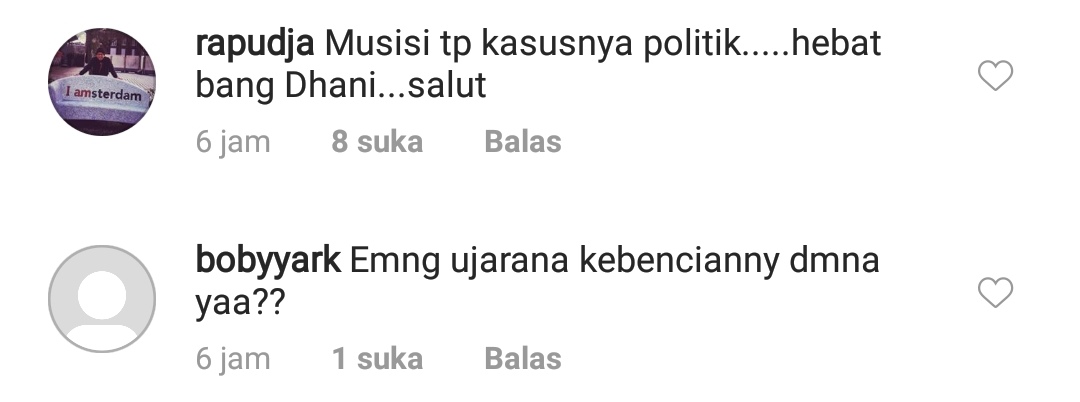Open rapudja's profile picture
1080x402 pixels.
click(x=102, y=82)
